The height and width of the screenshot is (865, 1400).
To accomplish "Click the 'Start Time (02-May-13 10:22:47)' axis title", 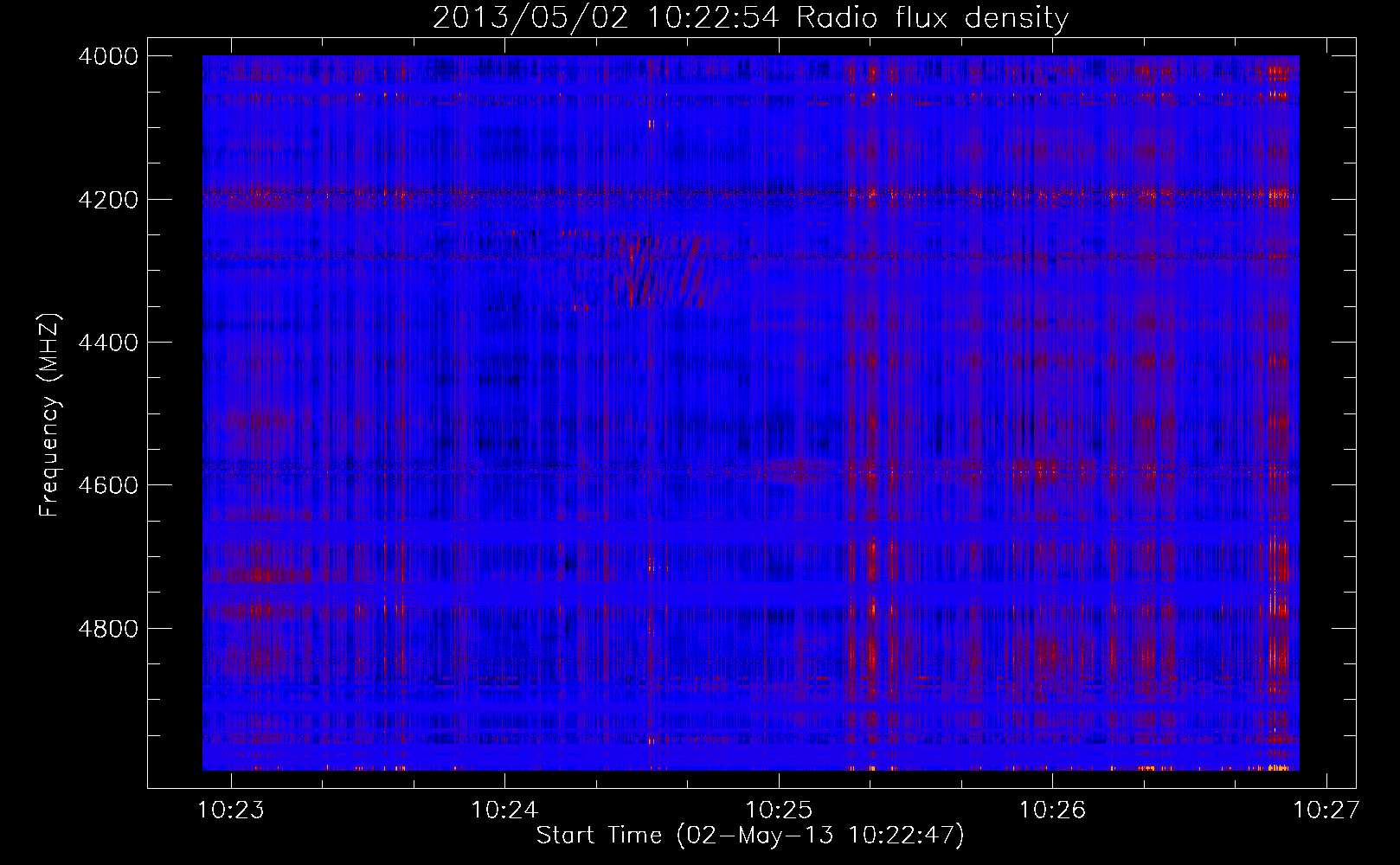I will 750,836.
